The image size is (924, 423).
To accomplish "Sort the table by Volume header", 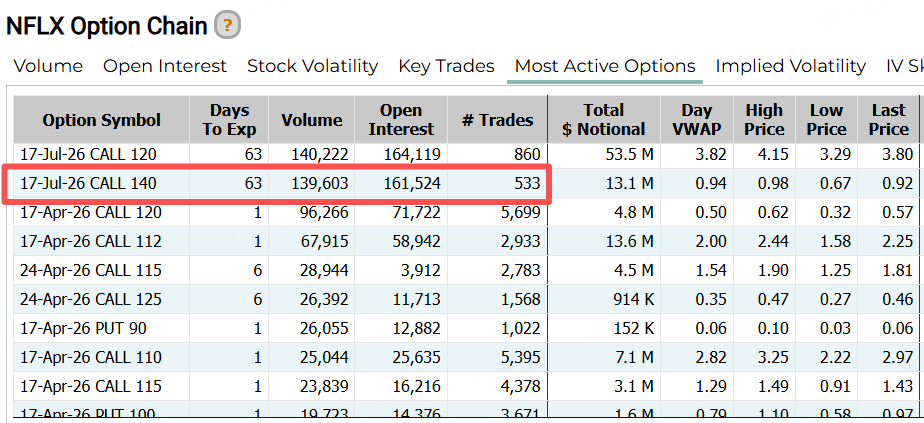I will click(311, 120).
